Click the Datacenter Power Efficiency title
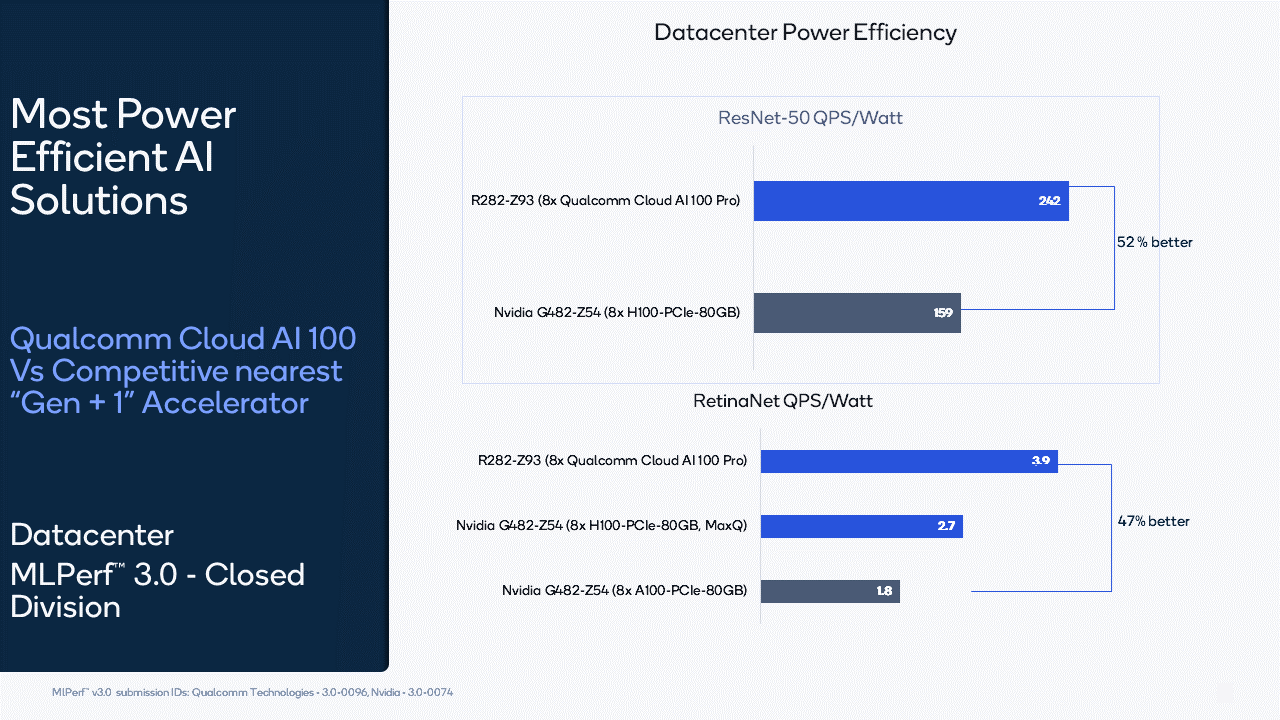 [x=805, y=32]
